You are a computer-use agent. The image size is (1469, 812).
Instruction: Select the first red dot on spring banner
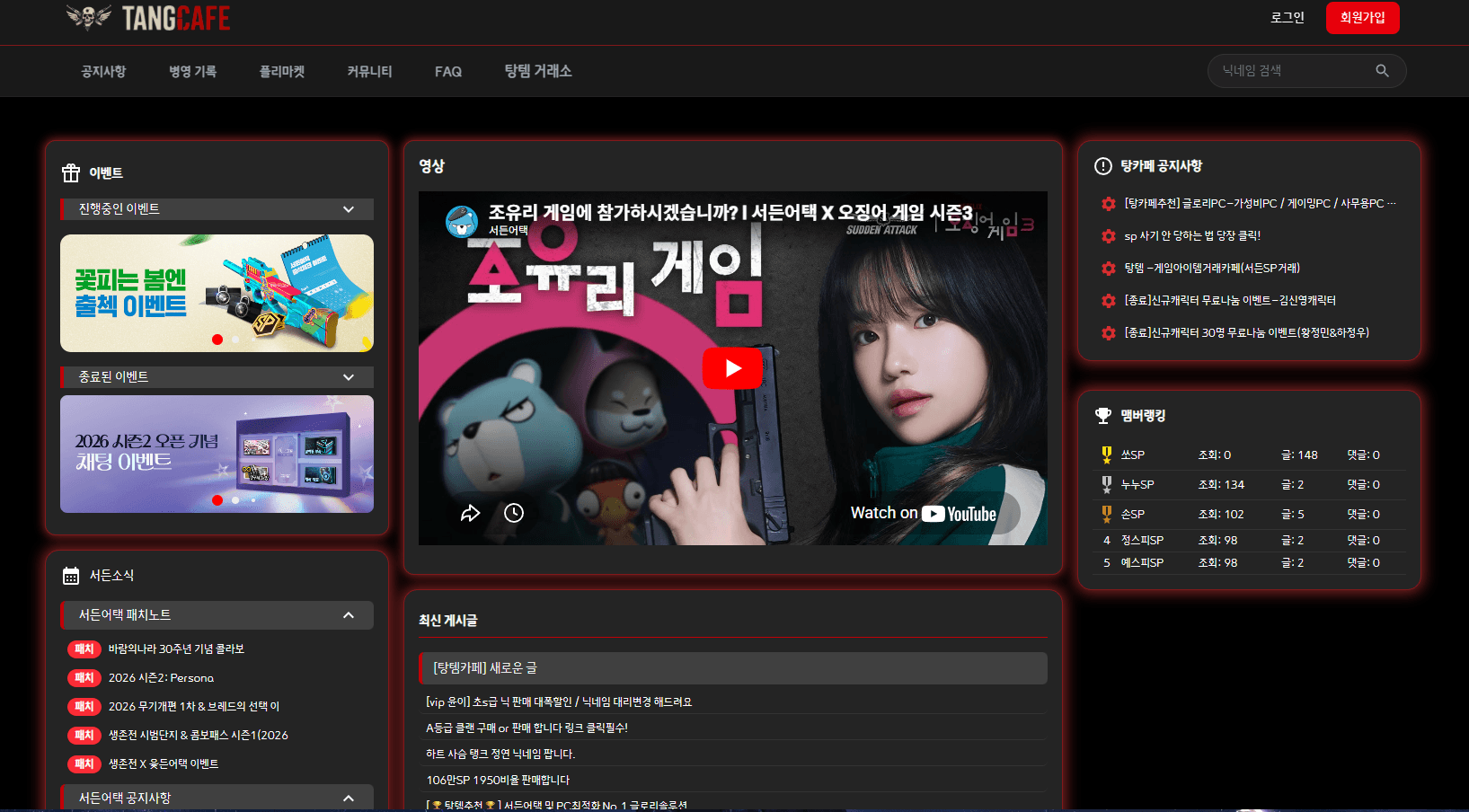pyautogui.click(x=217, y=340)
